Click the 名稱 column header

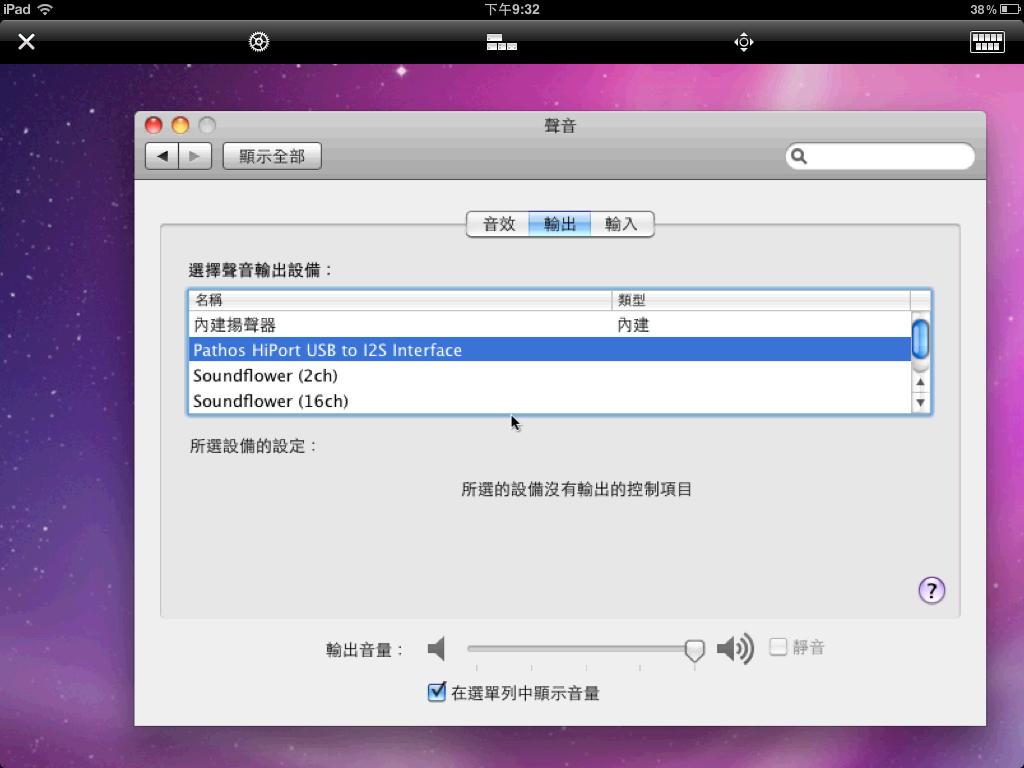tap(400, 300)
